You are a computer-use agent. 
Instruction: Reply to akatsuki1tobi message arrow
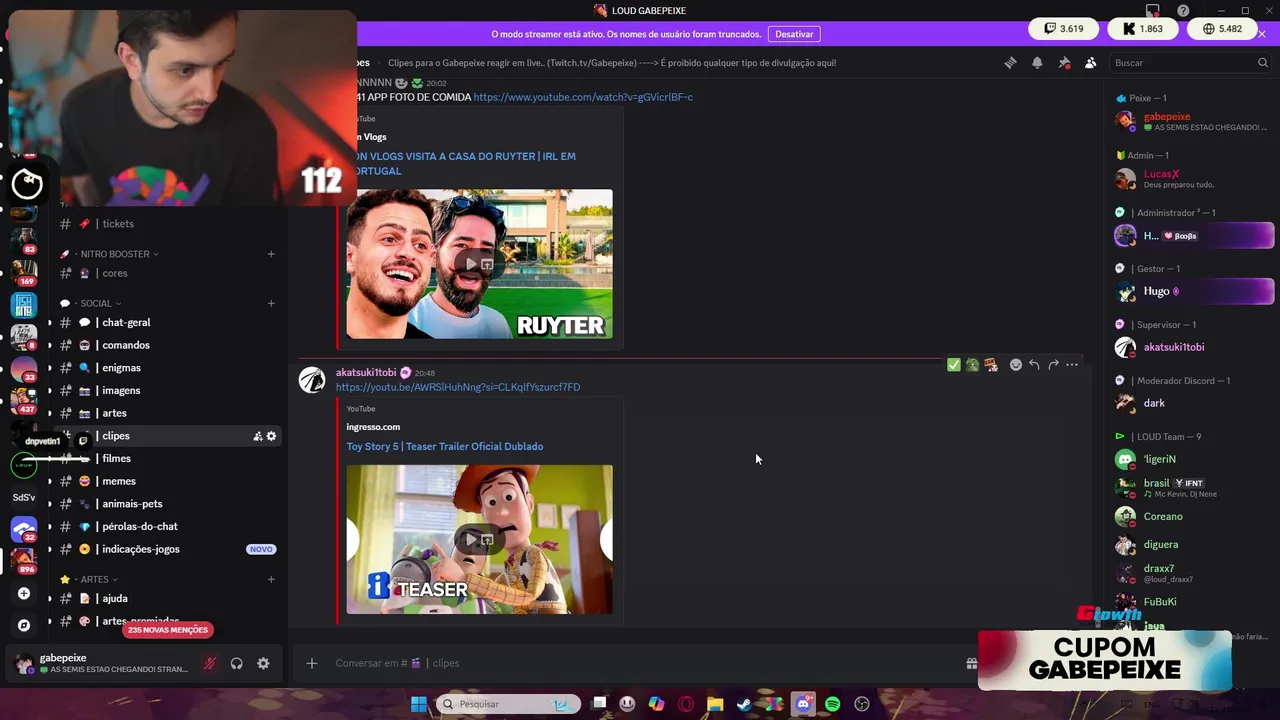1034,365
